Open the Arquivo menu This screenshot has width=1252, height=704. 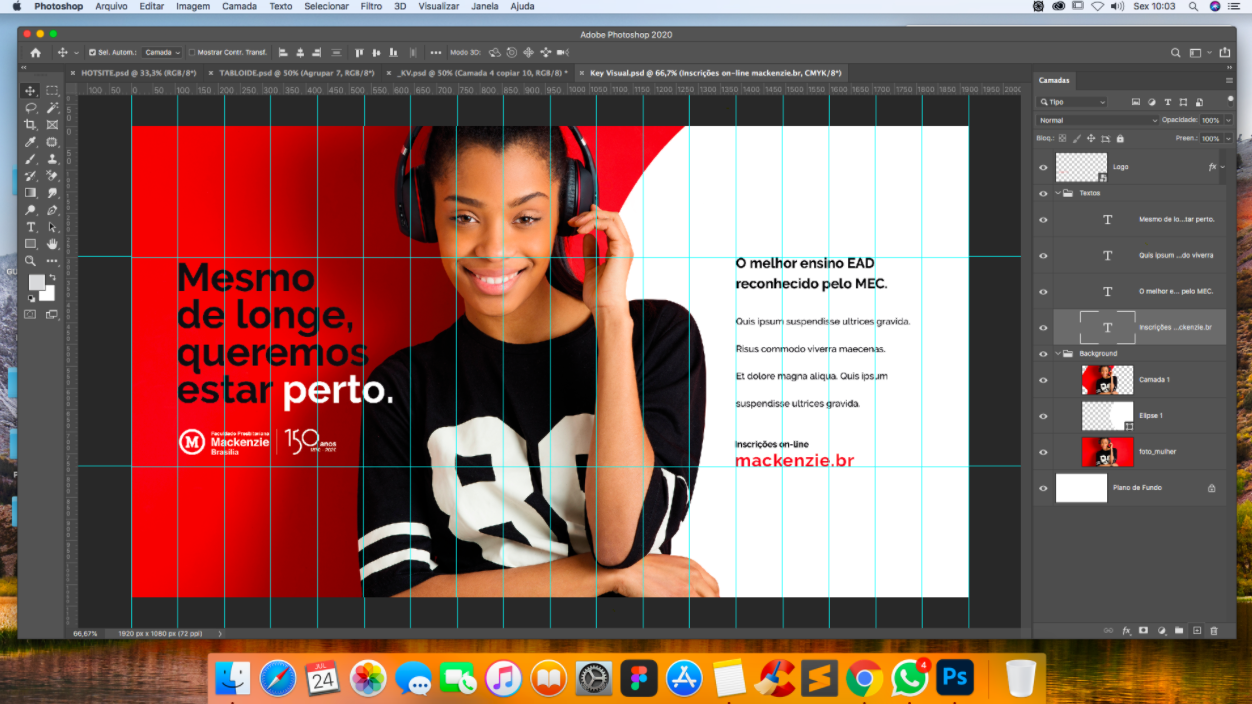pyautogui.click(x=111, y=6)
